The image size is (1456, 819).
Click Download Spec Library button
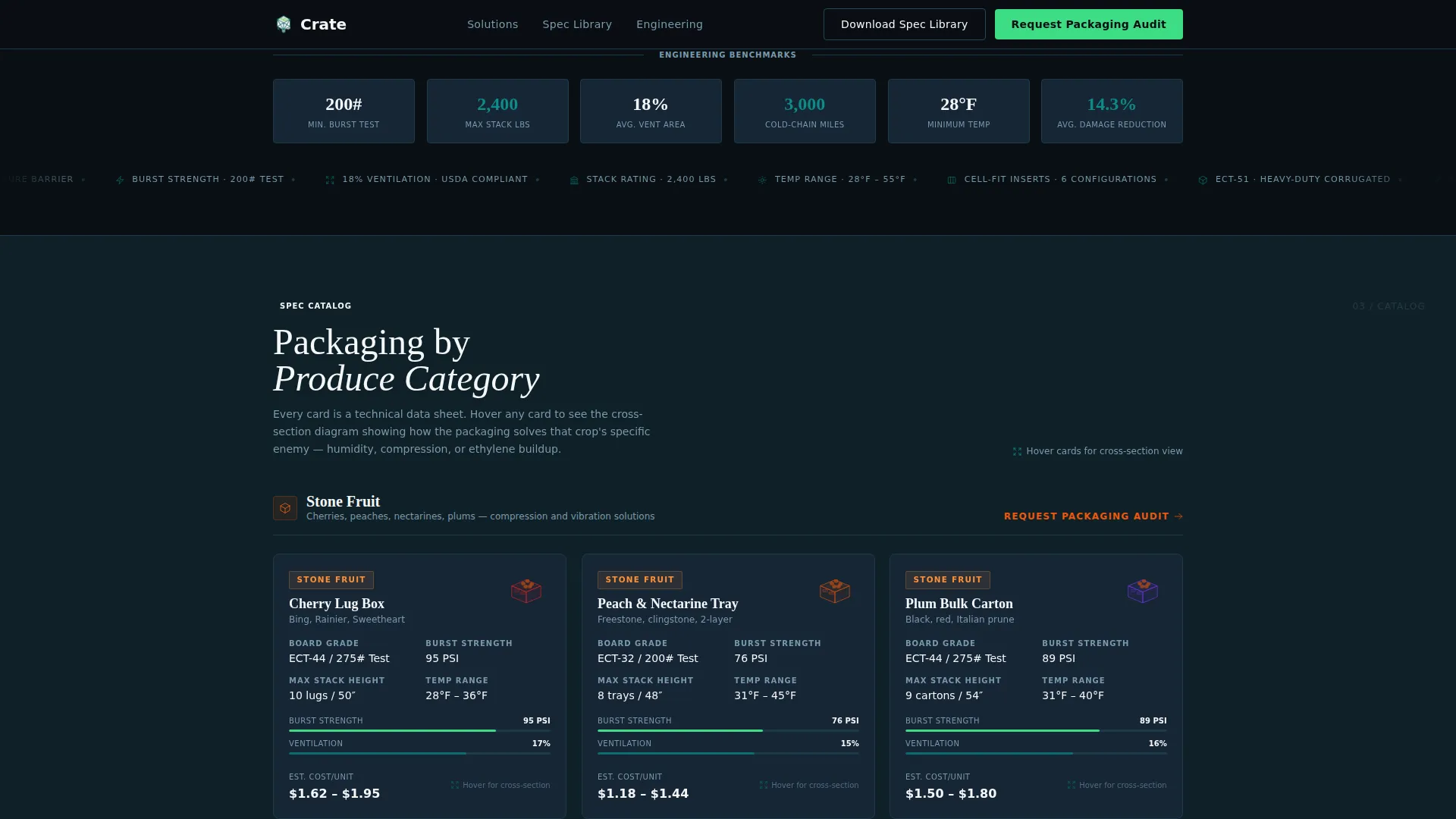[905, 24]
